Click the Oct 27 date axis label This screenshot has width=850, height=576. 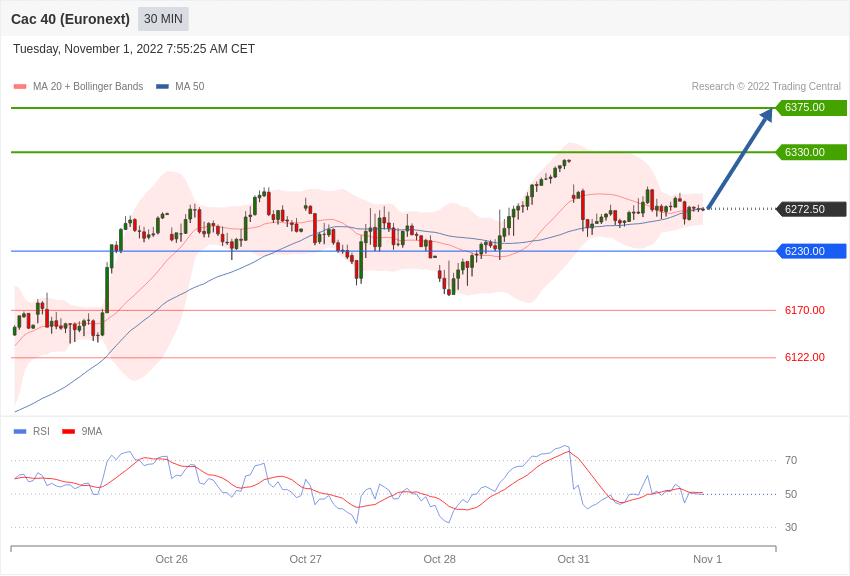(305, 559)
